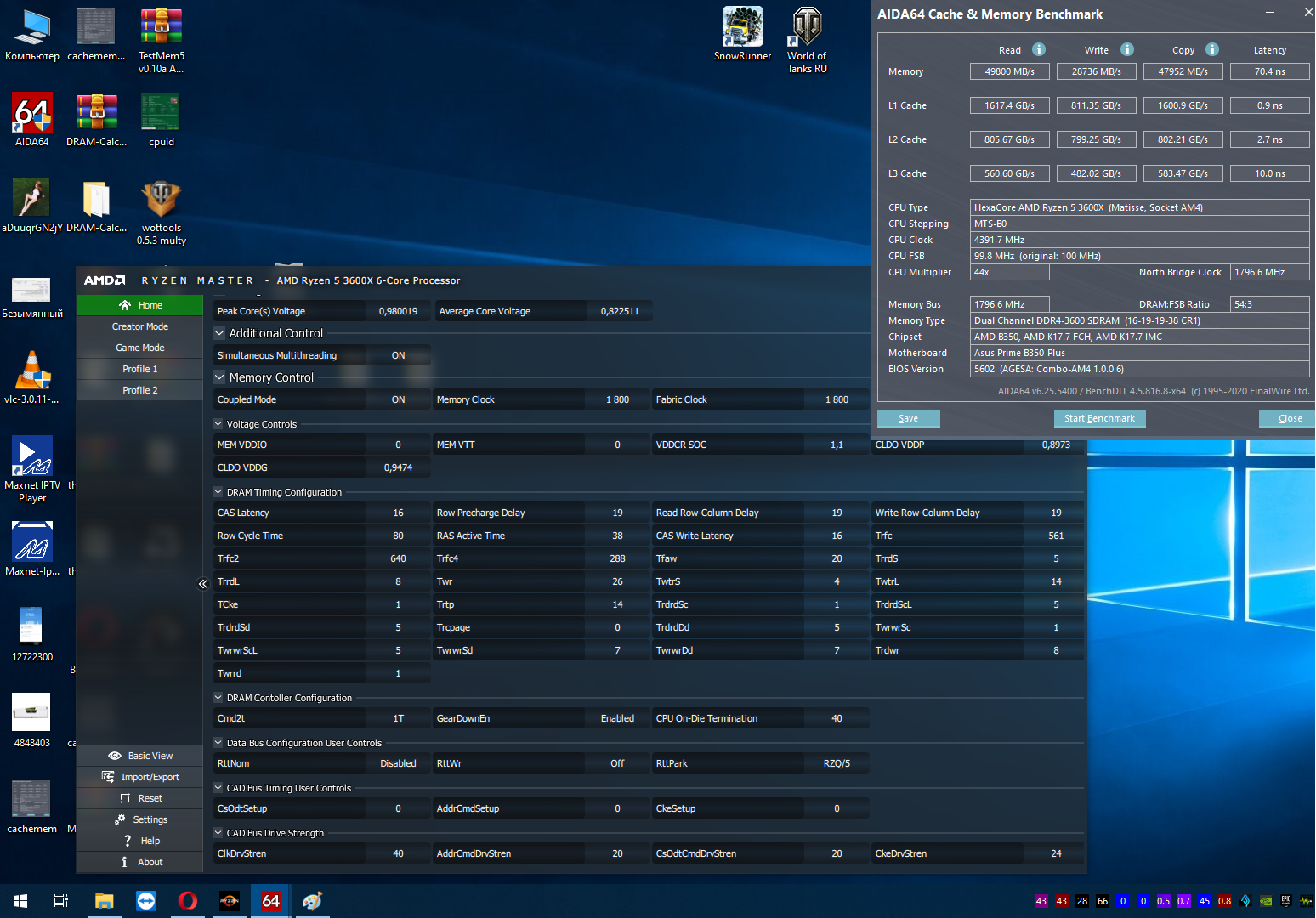Collapse DRAM Contoller Configuration section

pyautogui.click(x=218, y=697)
